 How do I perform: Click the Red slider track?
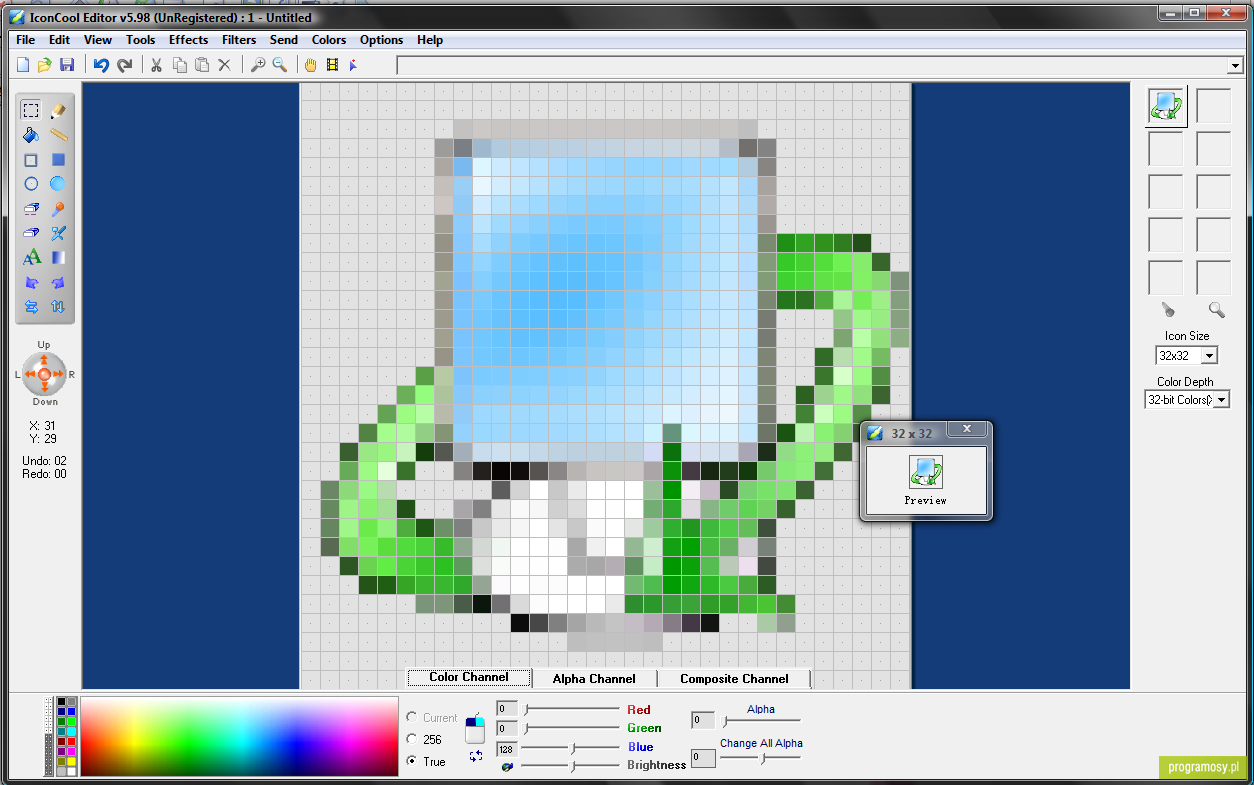pyautogui.click(x=571, y=709)
